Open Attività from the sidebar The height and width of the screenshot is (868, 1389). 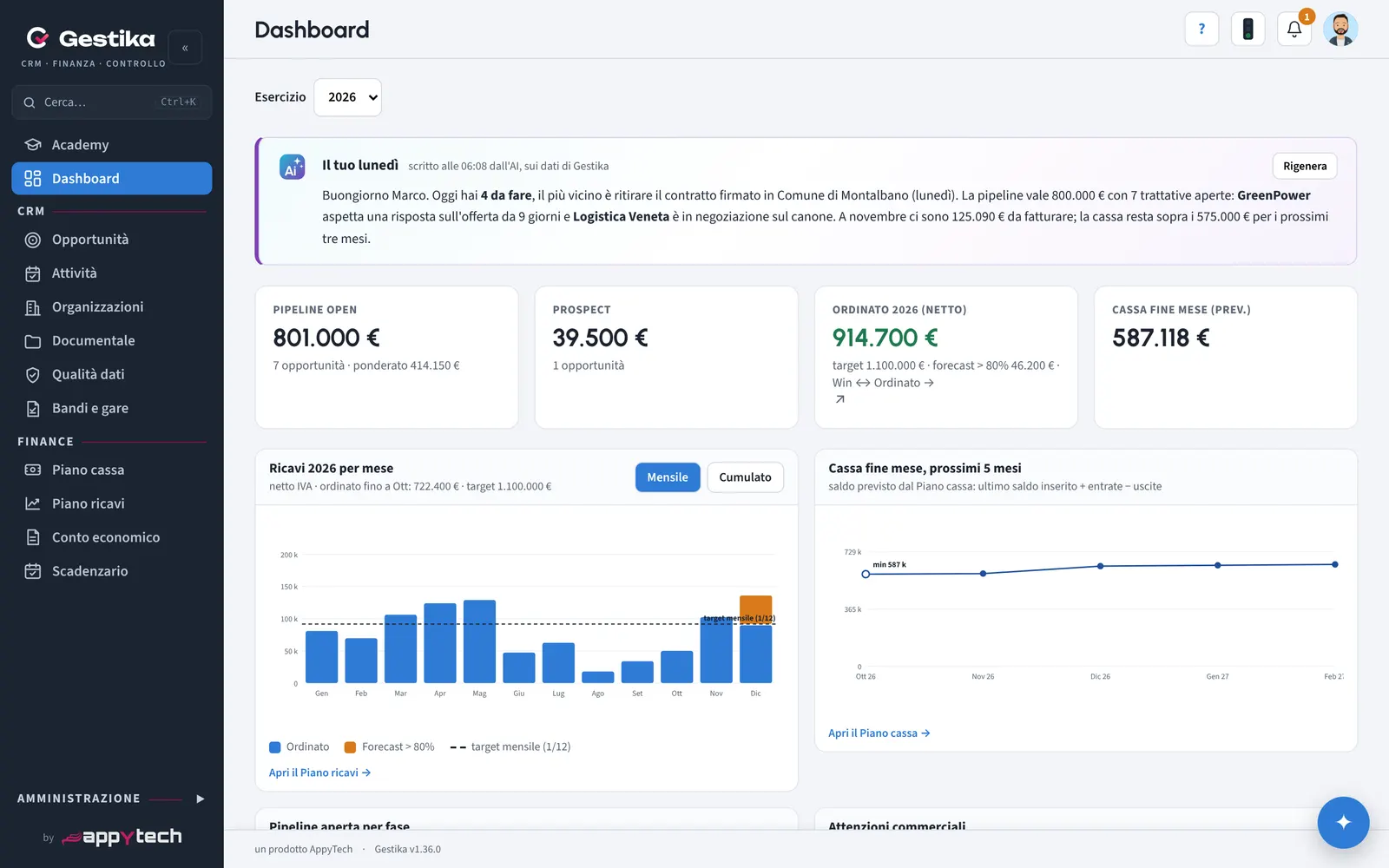point(112,273)
